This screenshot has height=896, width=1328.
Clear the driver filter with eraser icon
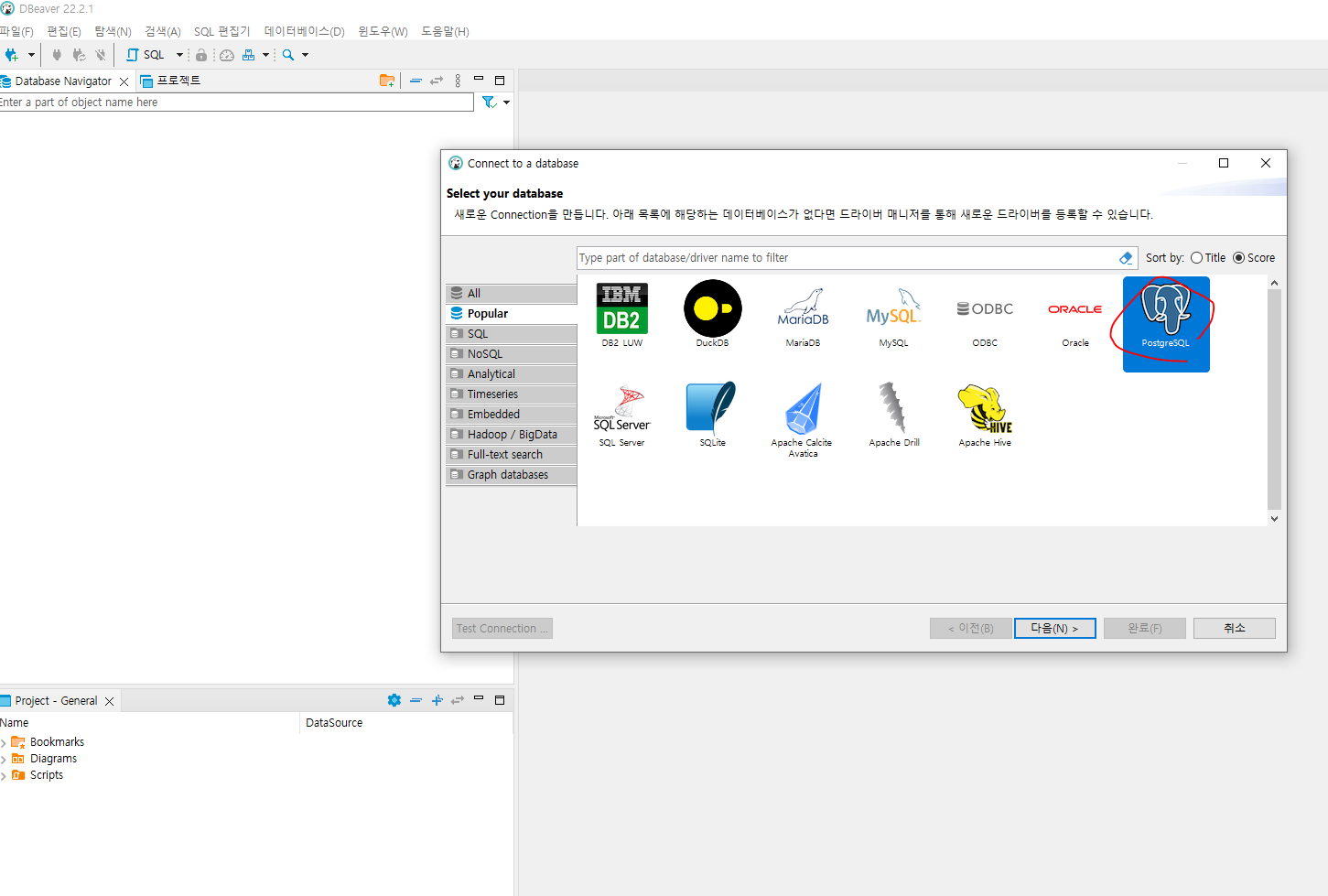(x=1127, y=258)
